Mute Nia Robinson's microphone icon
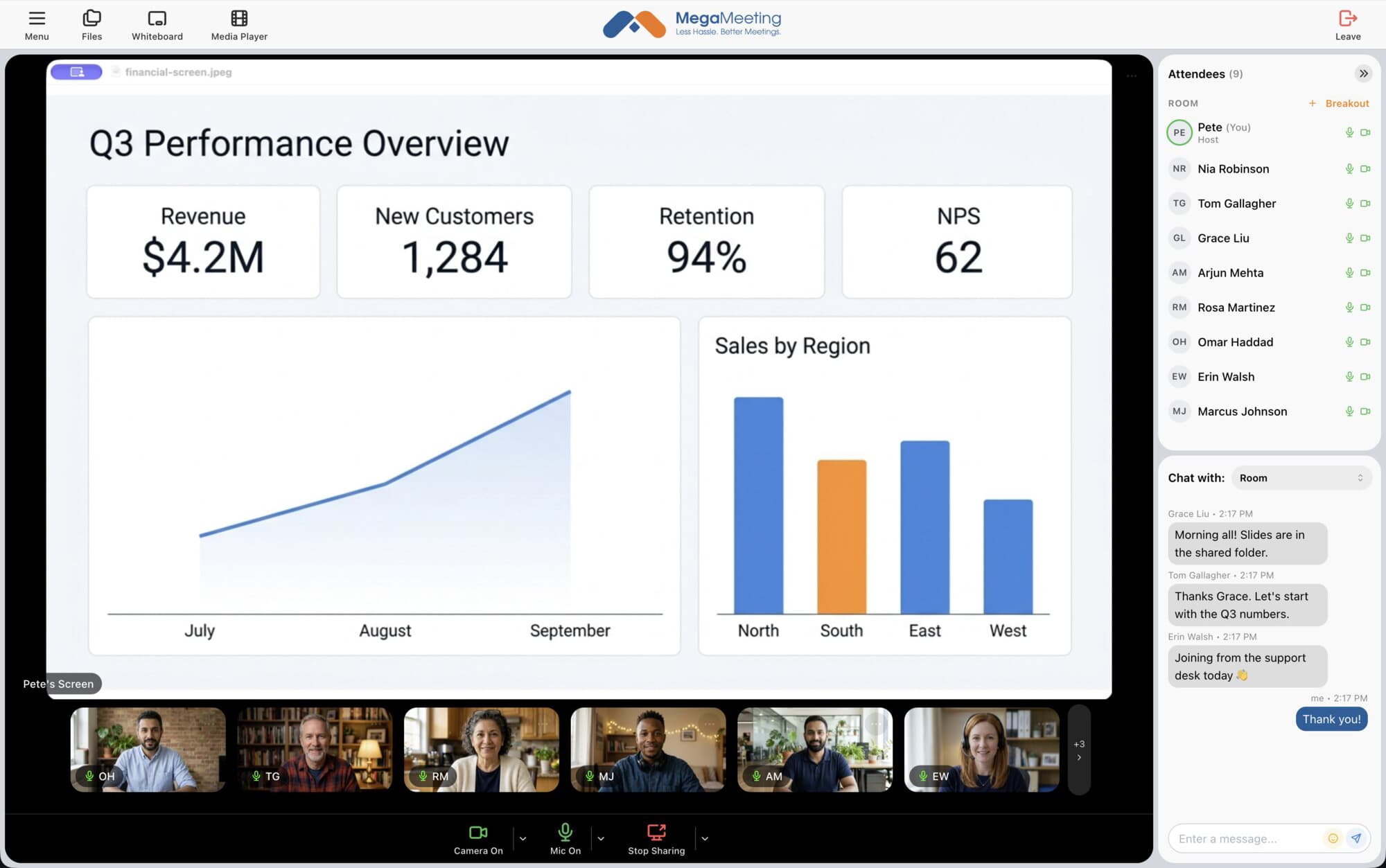The image size is (1386, 868). tap(1349, 168)
